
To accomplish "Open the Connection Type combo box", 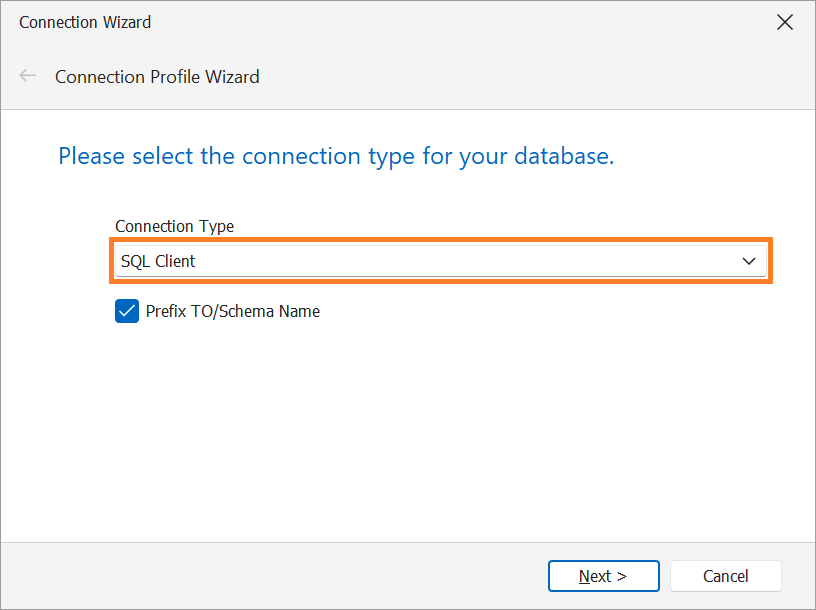I will click(x=440, y=261).
